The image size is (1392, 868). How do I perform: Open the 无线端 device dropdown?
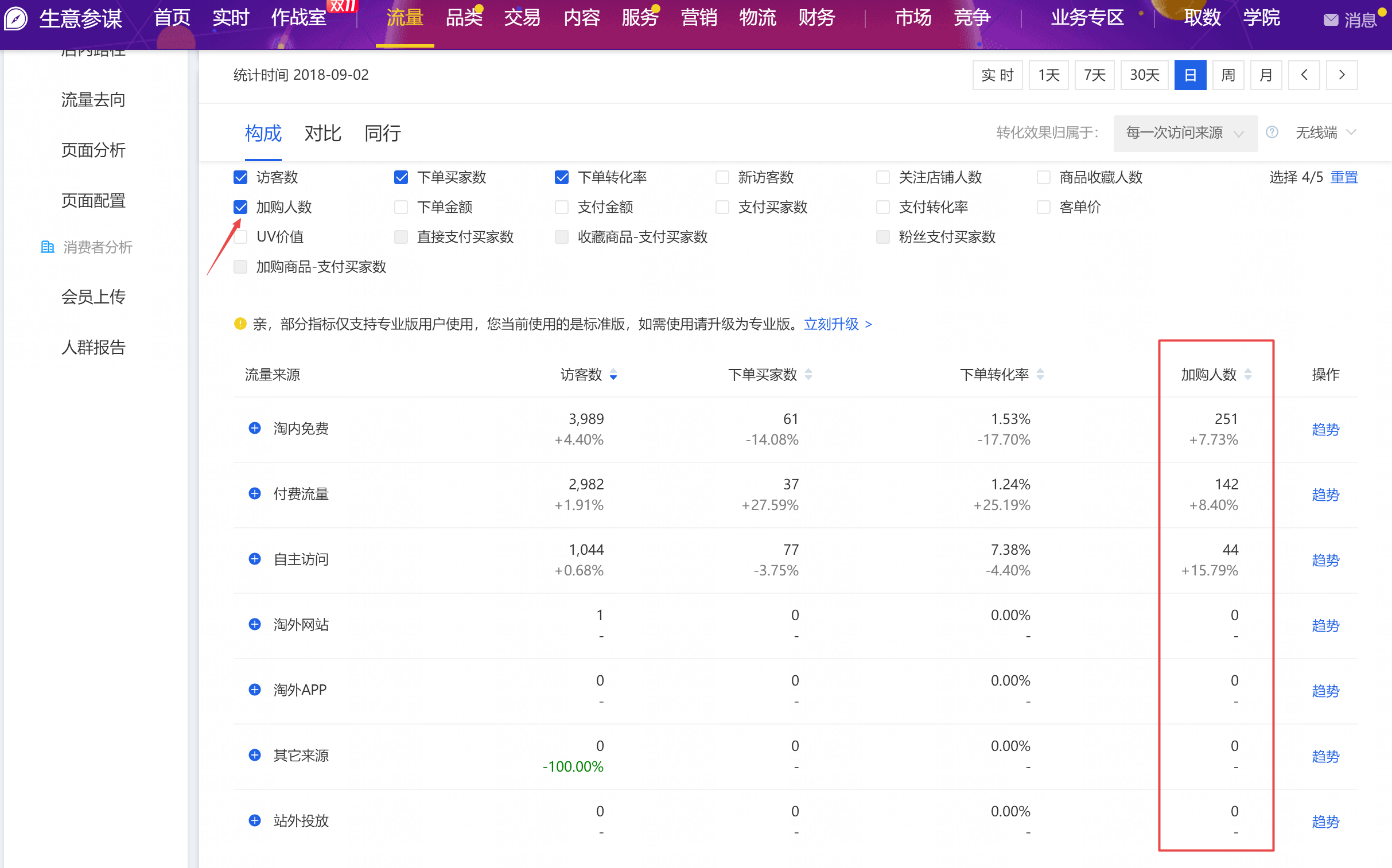tap(1325, 133)
